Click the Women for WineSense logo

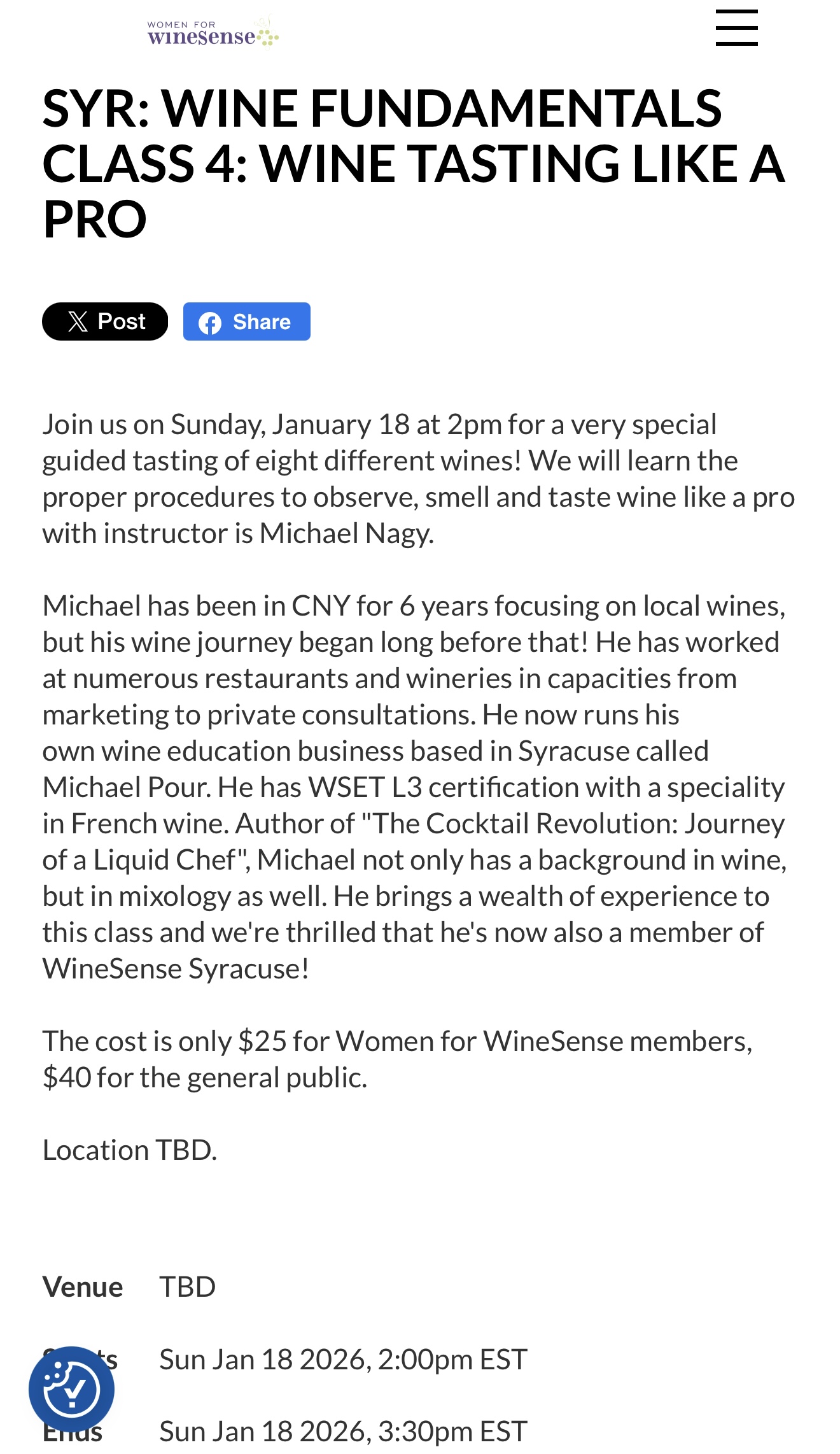(204, 33)
